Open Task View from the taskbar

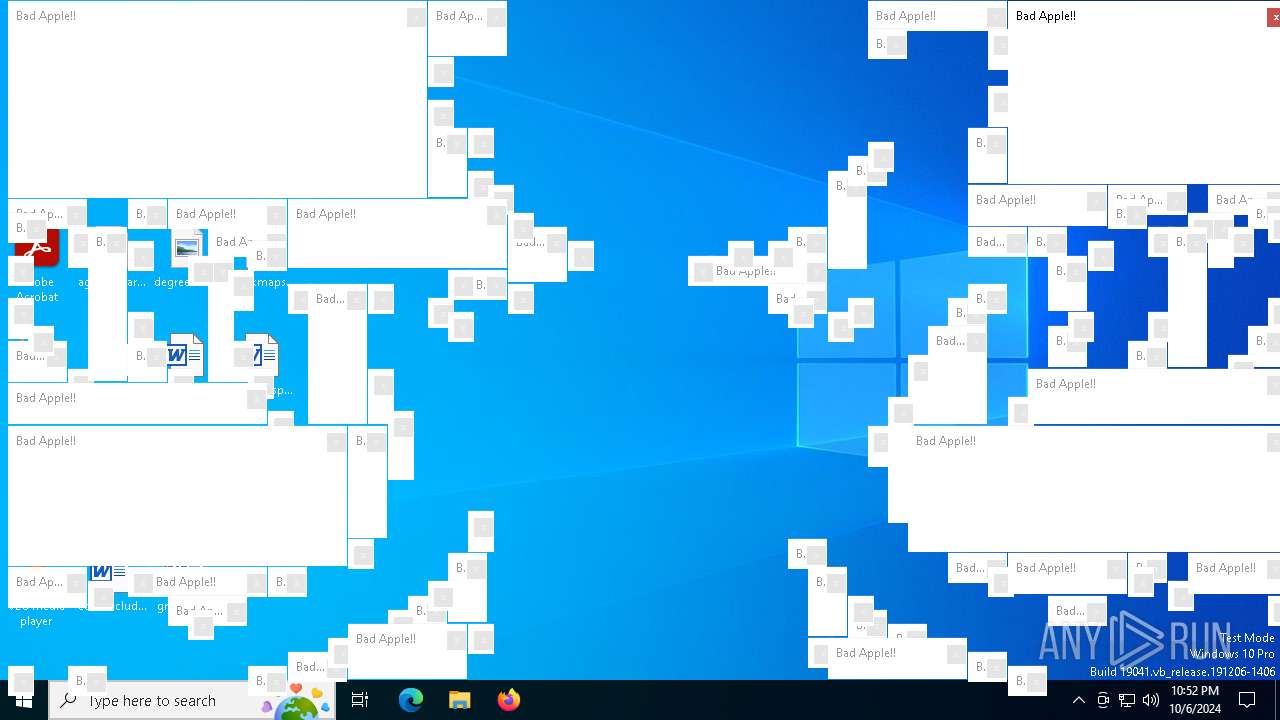[360, 700]
